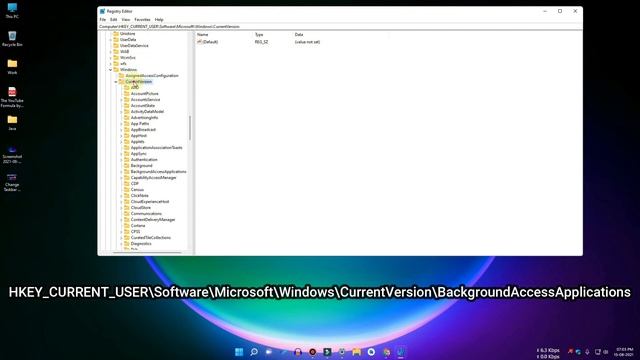
Task: Collapse the Windows key
Action: pyautogui.click(x=111, y=70)
